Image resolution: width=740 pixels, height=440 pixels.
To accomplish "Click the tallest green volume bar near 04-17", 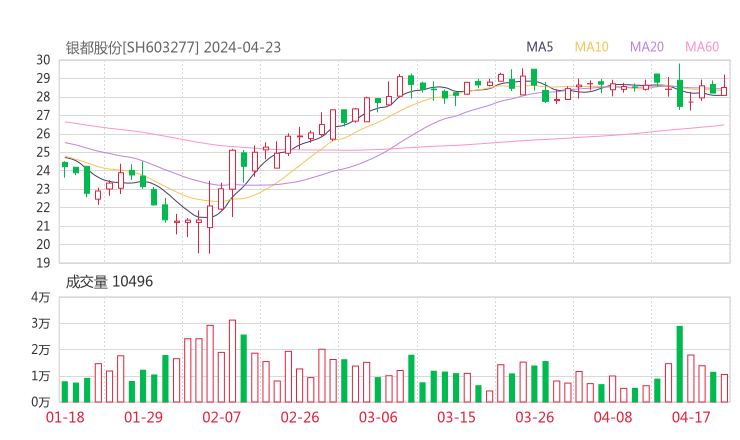I will (680, 364).
